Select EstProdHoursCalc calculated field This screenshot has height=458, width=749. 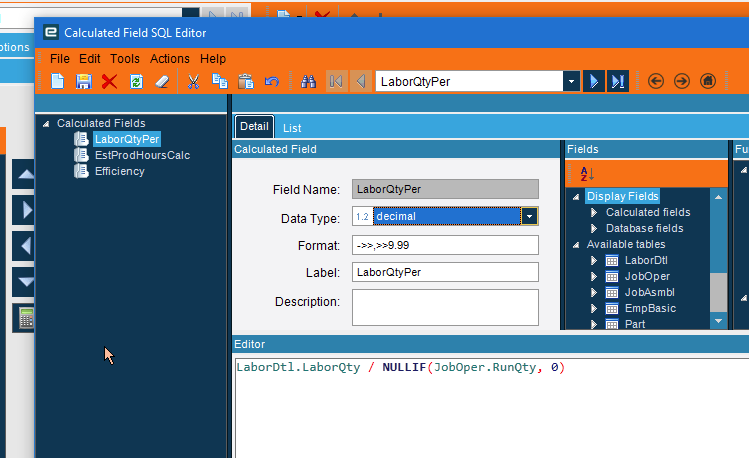142,155
